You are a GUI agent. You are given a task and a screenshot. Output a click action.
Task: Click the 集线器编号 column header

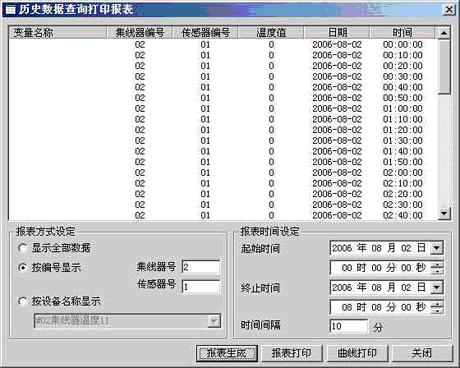139,33
